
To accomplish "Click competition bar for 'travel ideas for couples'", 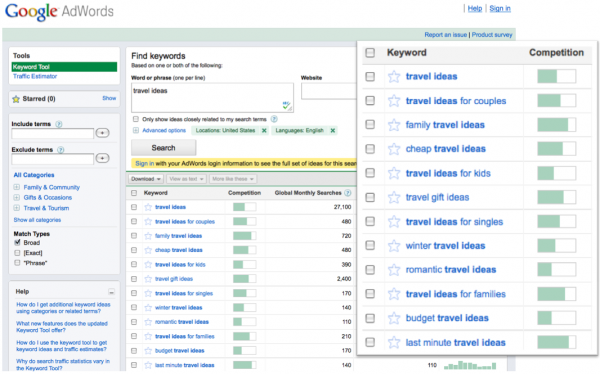I will pos(556,101).
